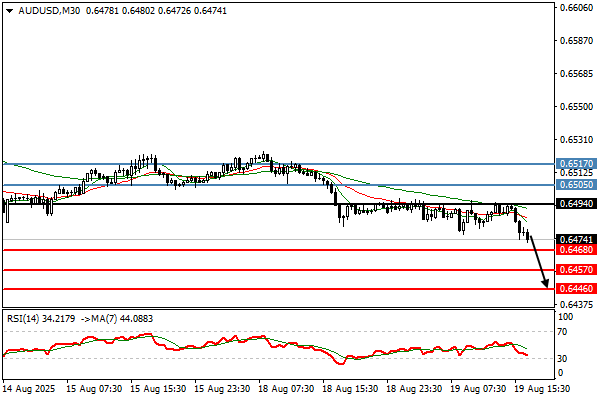
Task: Select the 0.64940 black level label
Action: coord(576,204)
